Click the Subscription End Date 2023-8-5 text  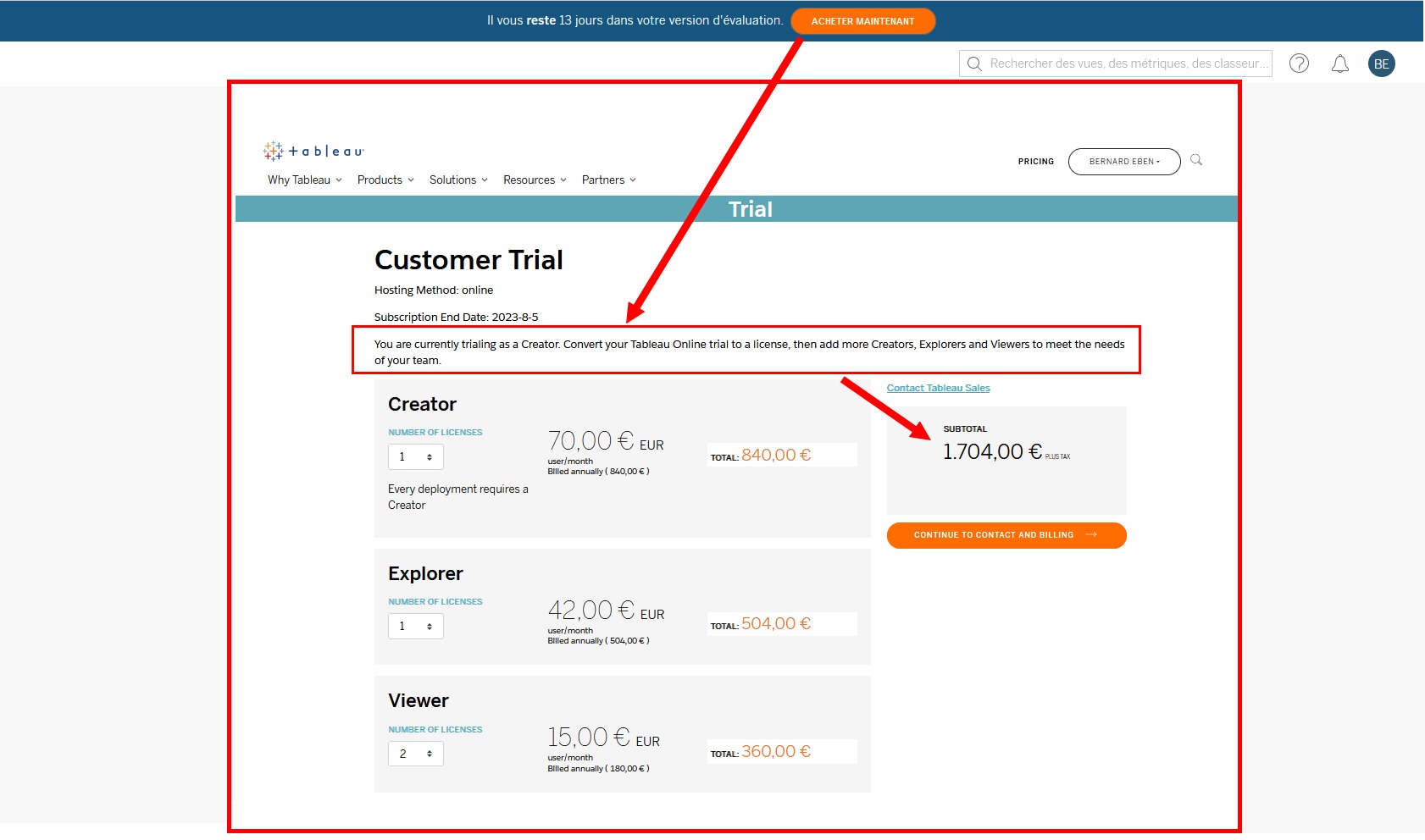click(456, 317)
